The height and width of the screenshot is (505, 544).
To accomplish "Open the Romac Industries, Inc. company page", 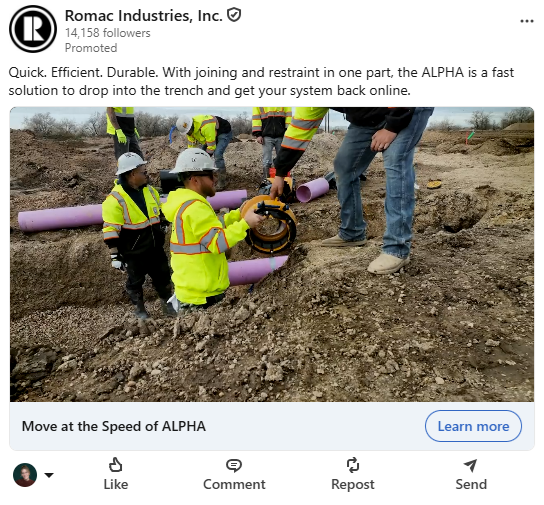I will [x=144, y=16].
